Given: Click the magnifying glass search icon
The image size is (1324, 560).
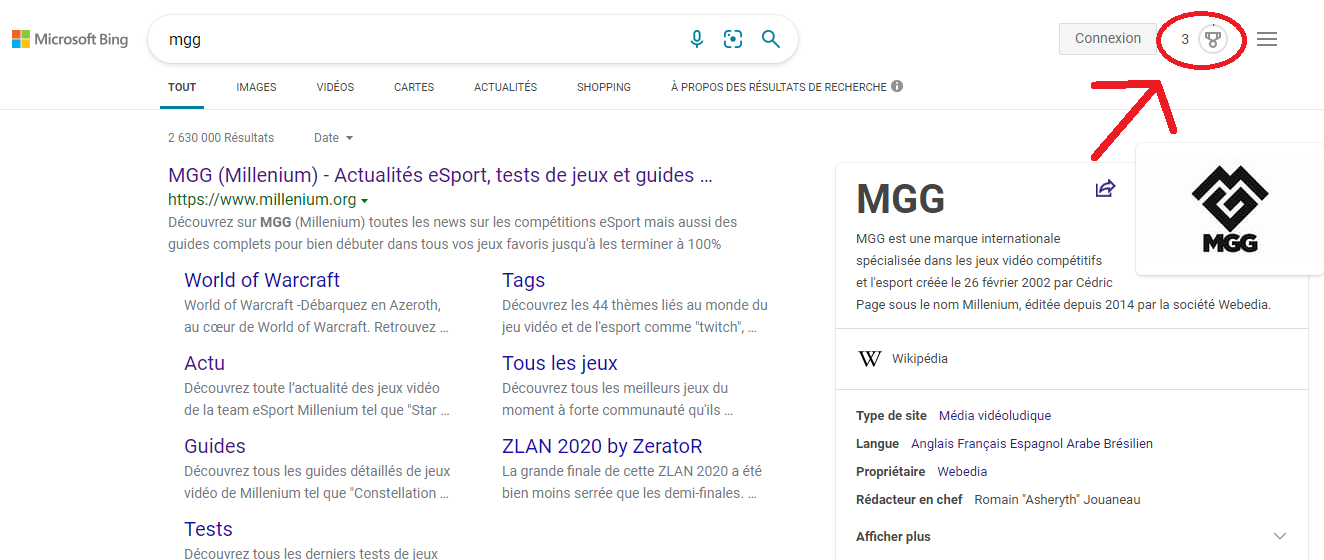Looking at the screenshot, I should point(770,39).
